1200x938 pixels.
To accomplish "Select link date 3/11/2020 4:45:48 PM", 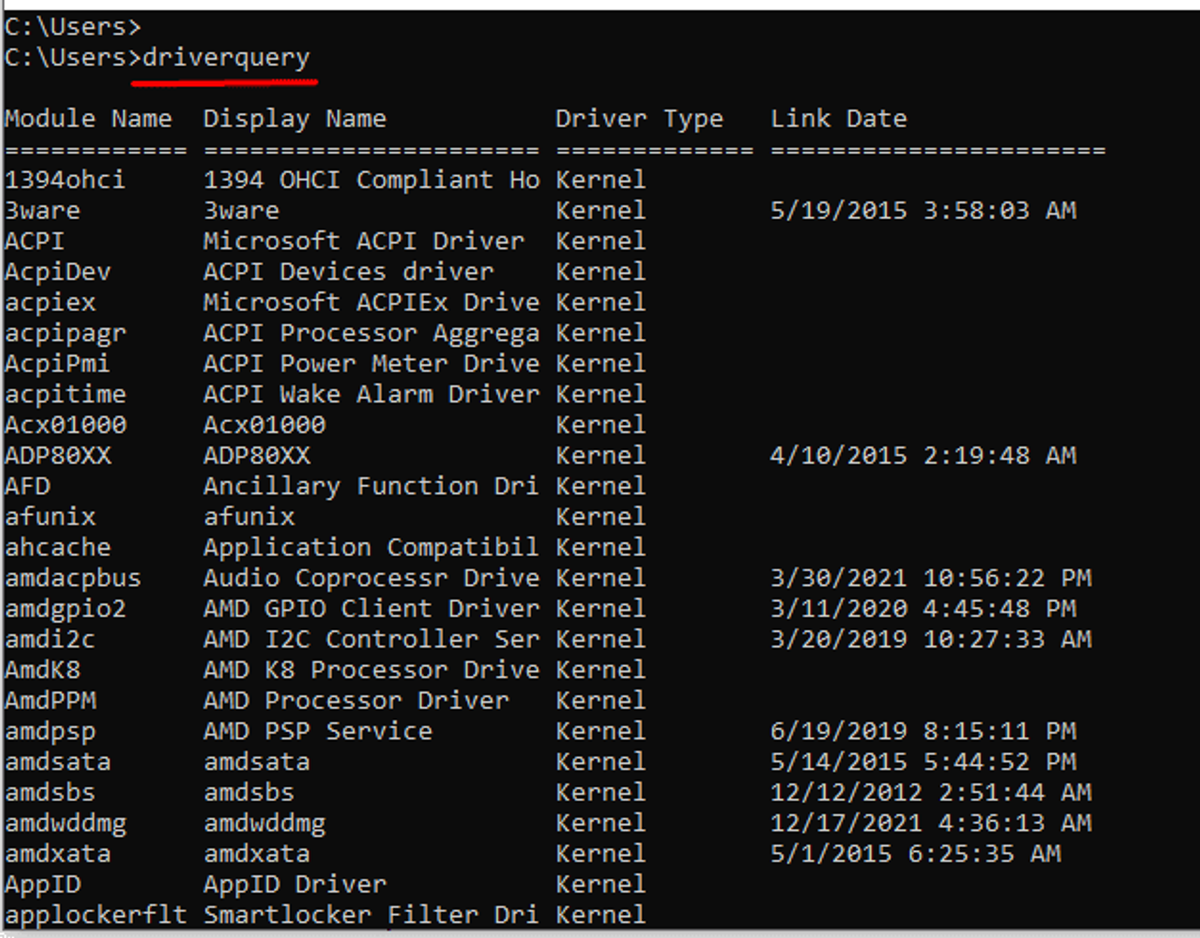I will pyautogui.click(x=923, y=609).
